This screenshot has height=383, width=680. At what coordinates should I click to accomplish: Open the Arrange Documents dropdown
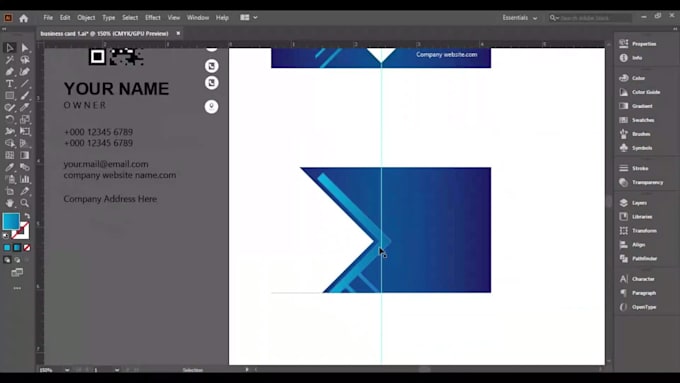click(x=249, y=18)
